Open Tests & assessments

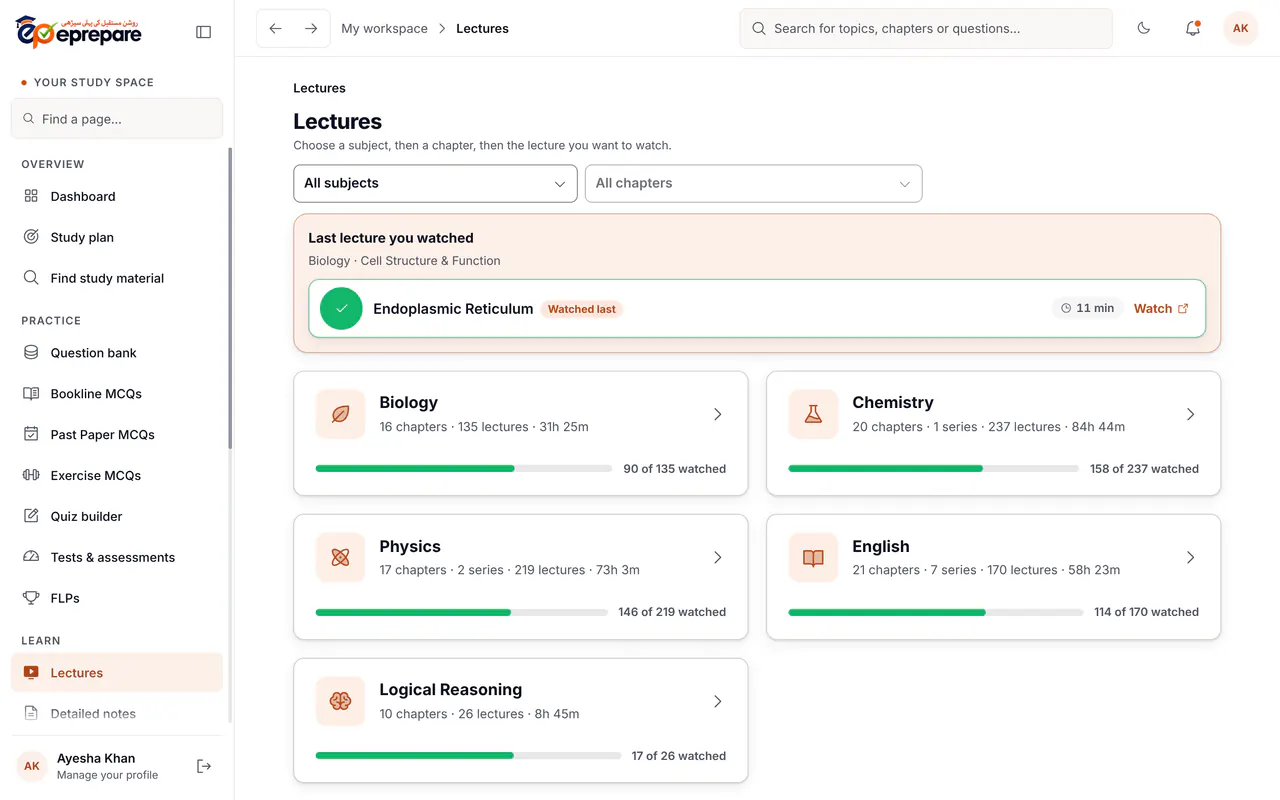click(x=117, y=558)
